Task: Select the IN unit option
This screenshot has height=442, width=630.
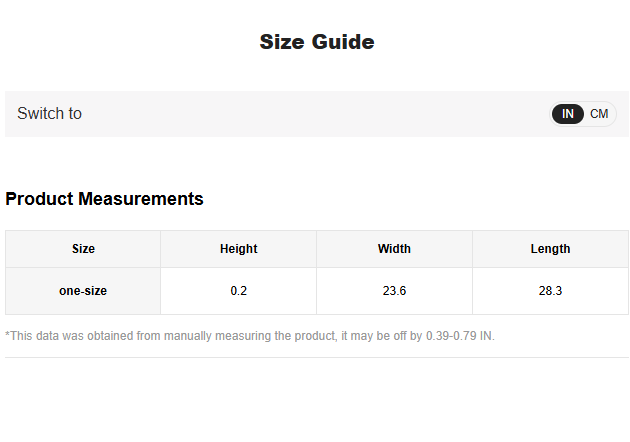Action: pos(567,114)
